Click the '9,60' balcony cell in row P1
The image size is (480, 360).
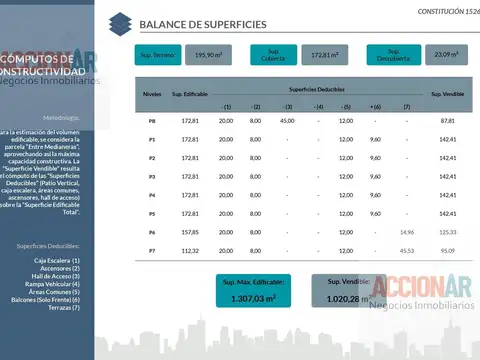click(x=375, y=140)
